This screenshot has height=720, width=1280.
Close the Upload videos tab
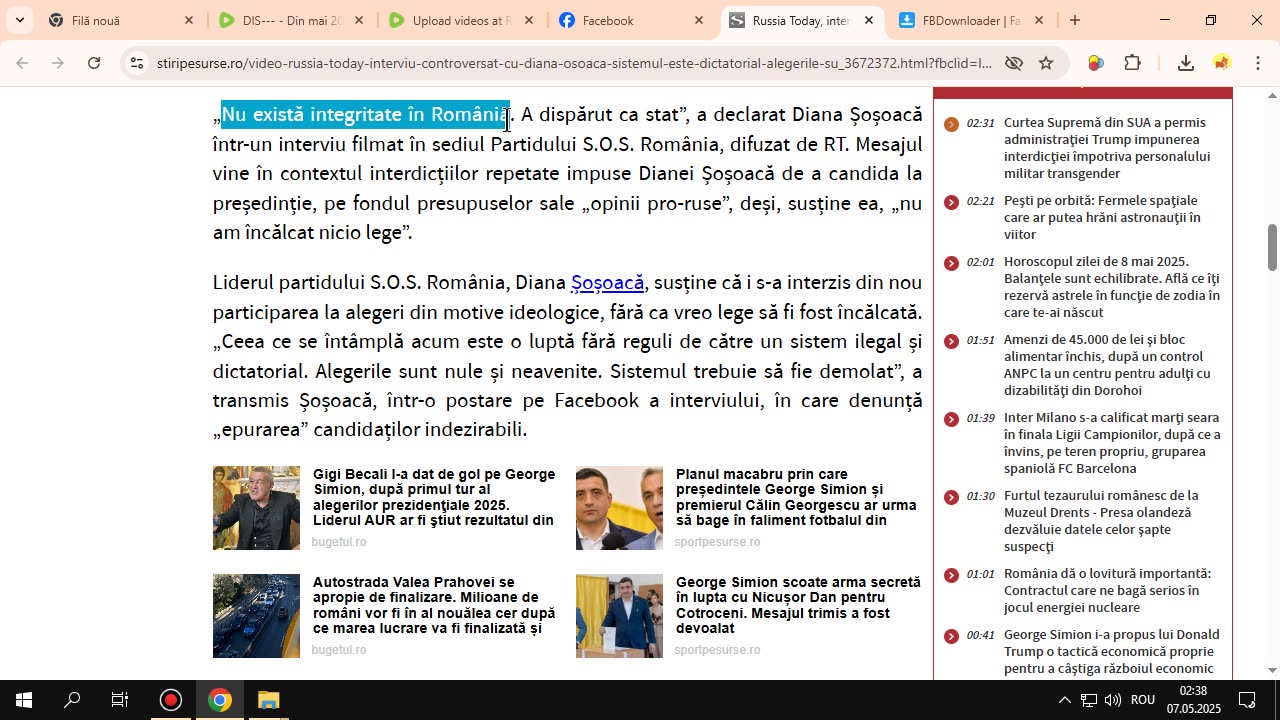click(529, 20)
